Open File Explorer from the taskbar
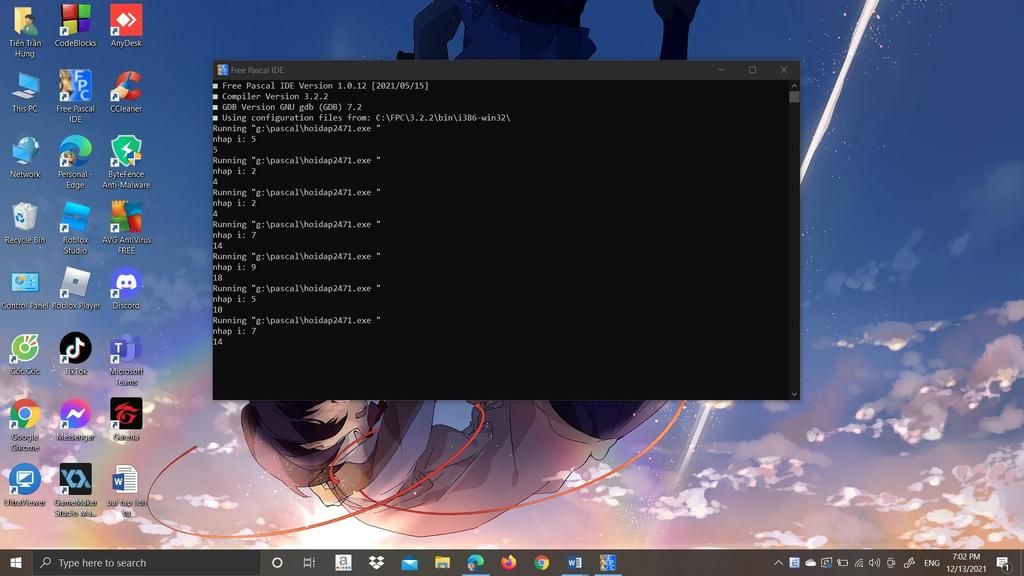1024x576 pixels. pos(442,562)
